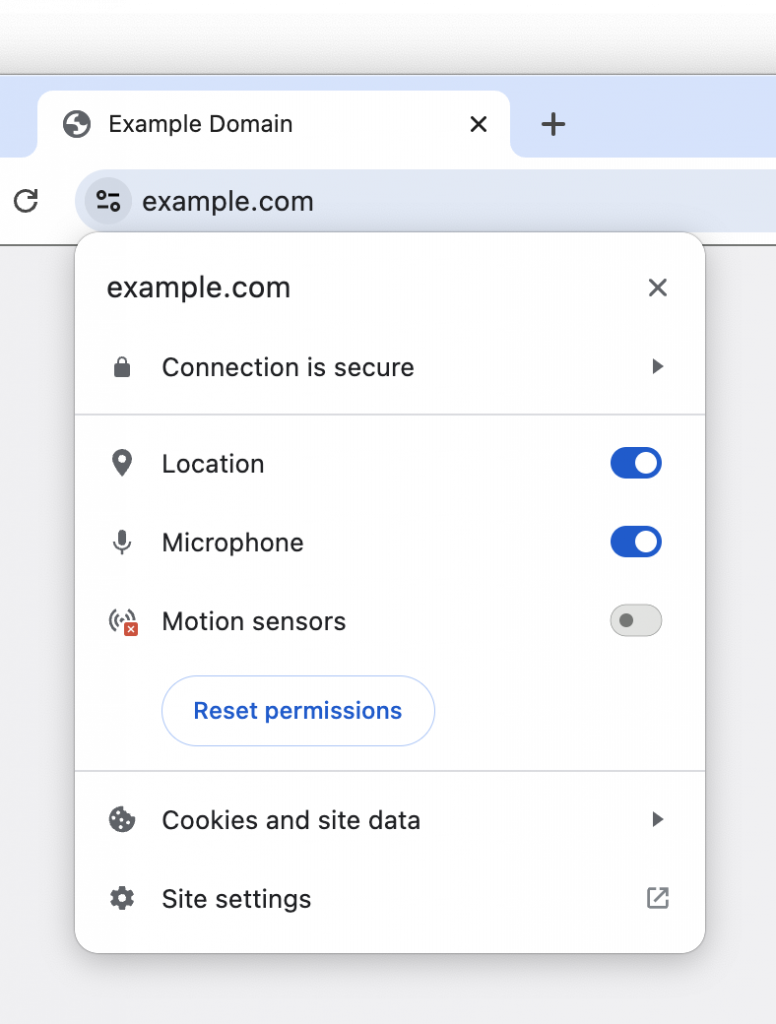
Task: Enable the Motion sensors toggle
Action: coord(636,620)
